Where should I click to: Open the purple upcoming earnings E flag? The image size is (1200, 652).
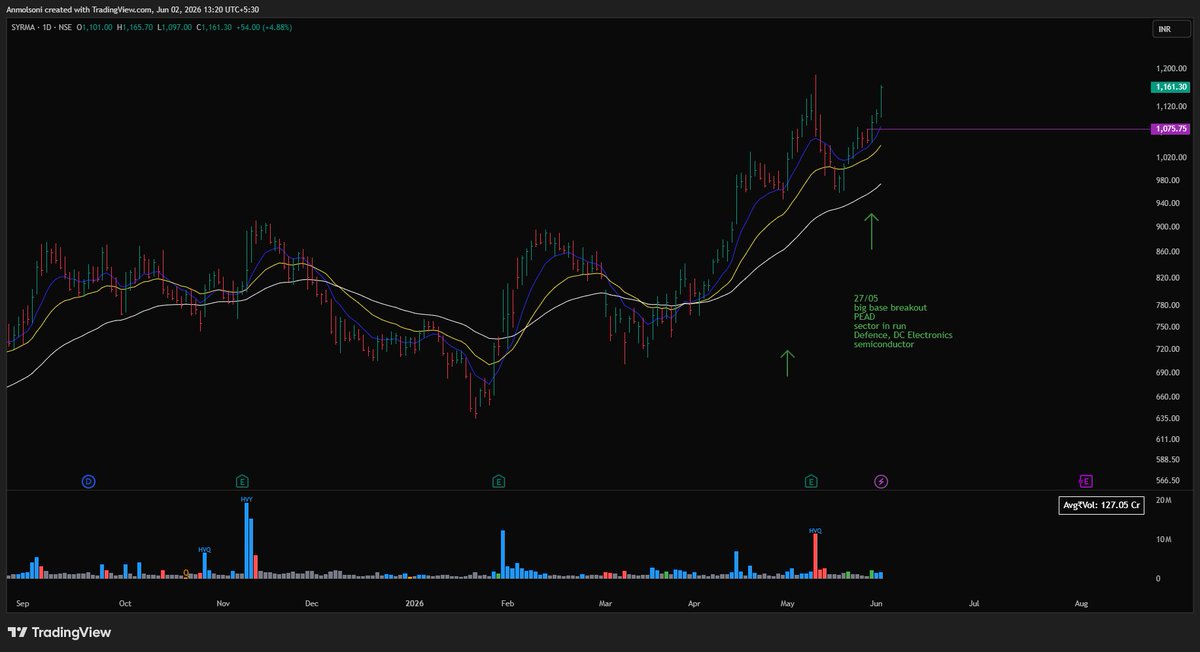click(1085, 481)
